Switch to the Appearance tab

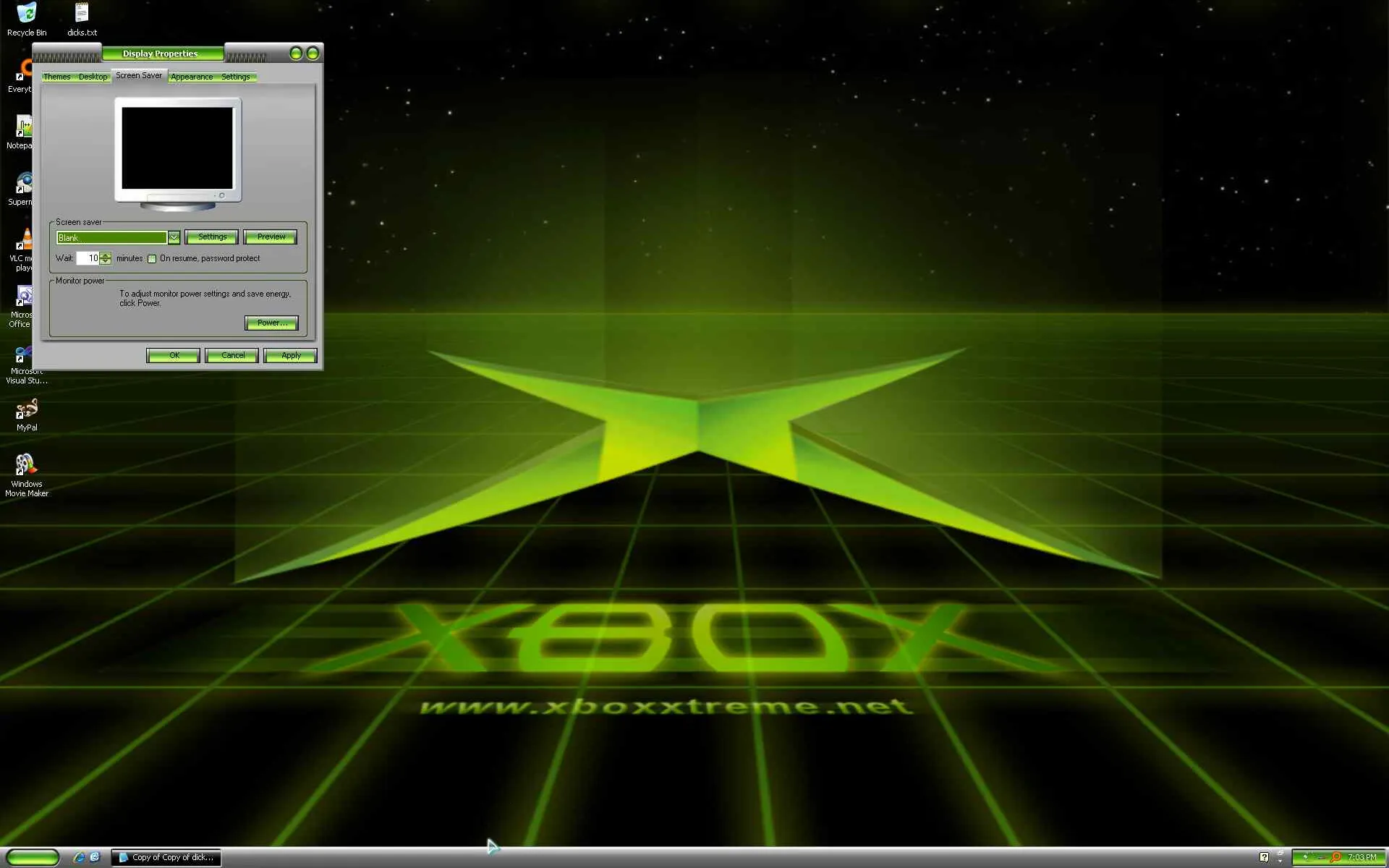pyautogui.click(x=192, y=77)
